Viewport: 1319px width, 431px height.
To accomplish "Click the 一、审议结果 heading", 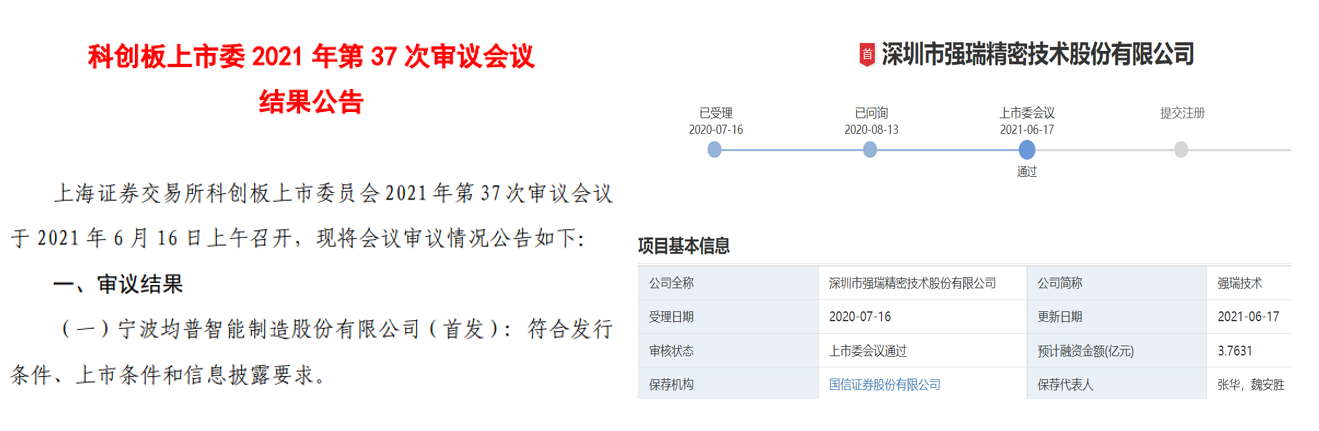I will coord(118,286).
